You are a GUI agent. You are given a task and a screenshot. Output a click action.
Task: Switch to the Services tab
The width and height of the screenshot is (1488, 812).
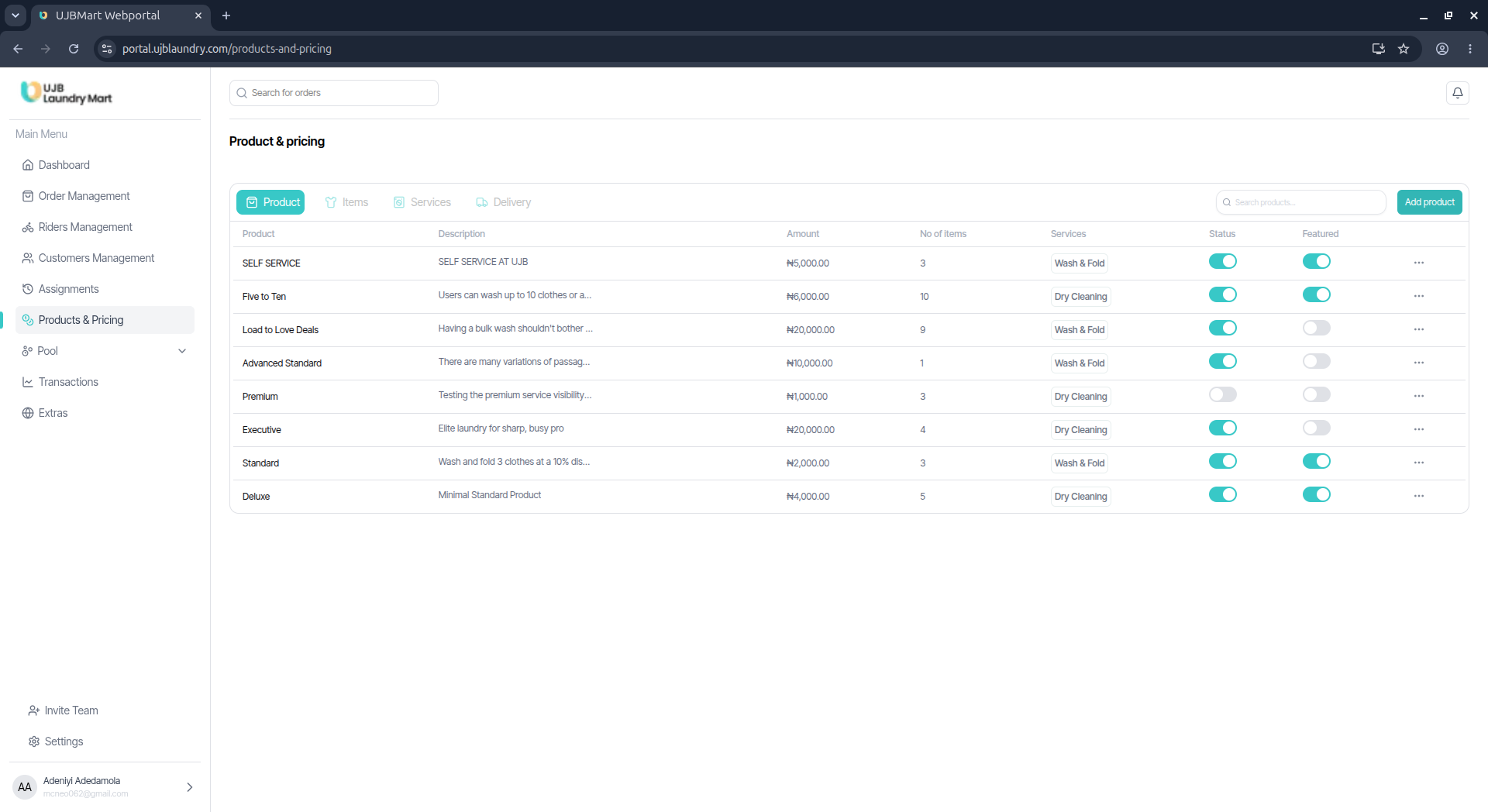(422, 202)
